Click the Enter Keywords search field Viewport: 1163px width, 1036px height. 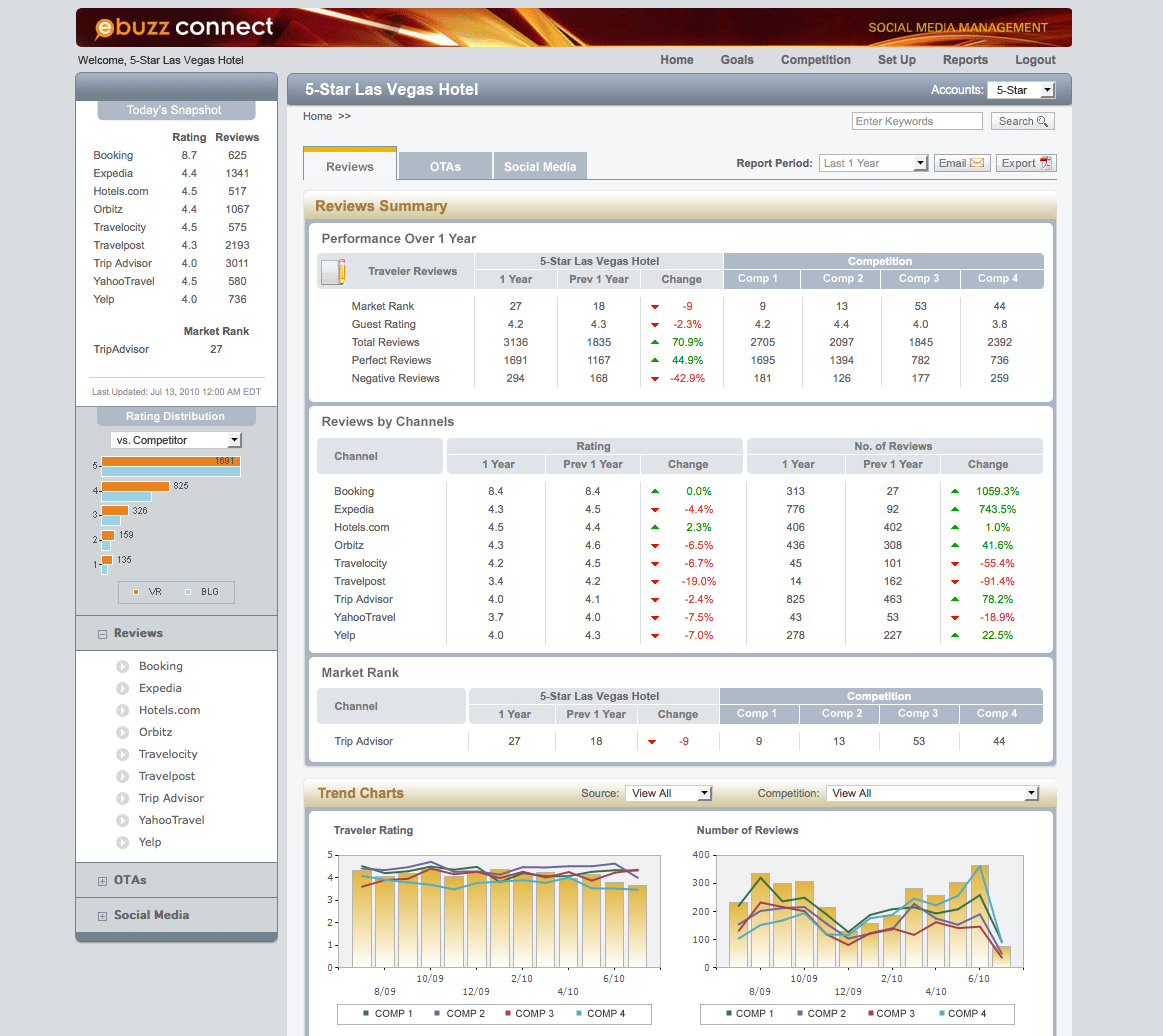(x=917, y=121)
